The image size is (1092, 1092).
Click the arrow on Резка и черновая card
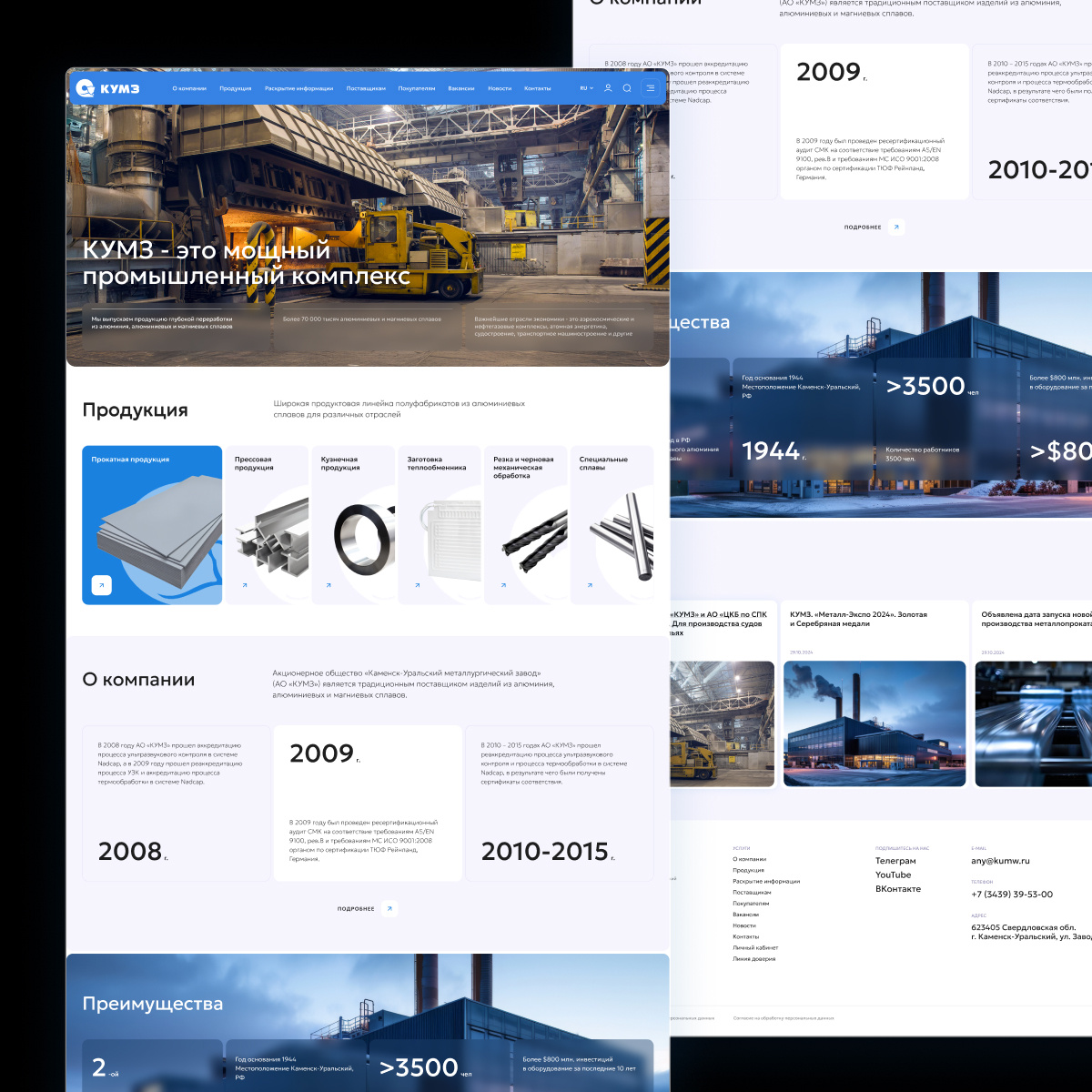point(503,585)
